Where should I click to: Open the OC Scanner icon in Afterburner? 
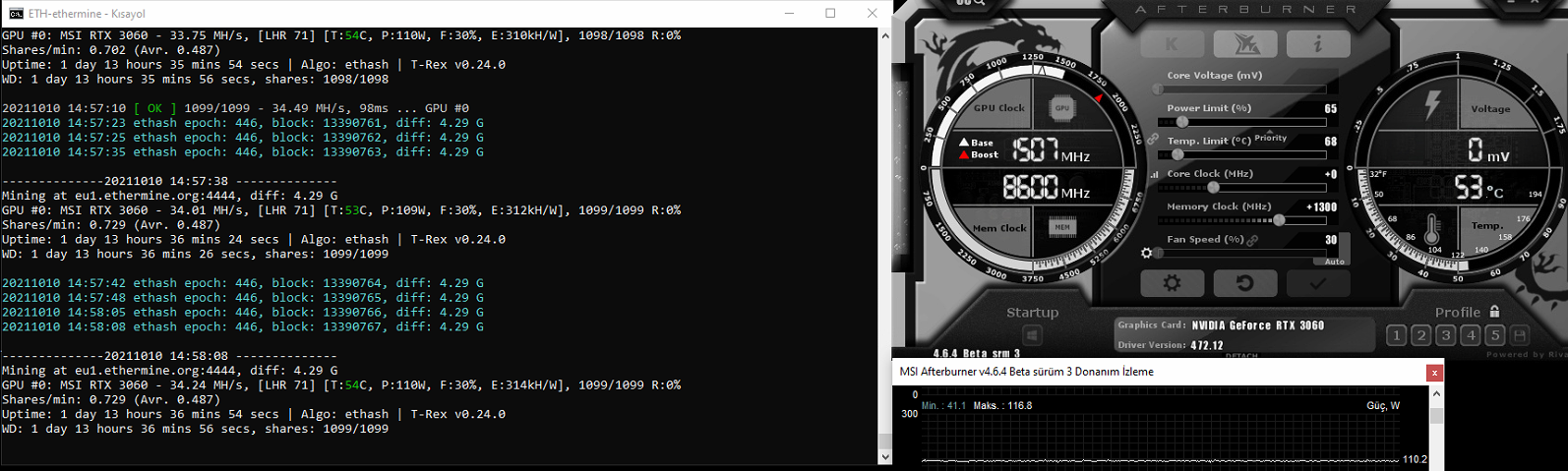1244,43
